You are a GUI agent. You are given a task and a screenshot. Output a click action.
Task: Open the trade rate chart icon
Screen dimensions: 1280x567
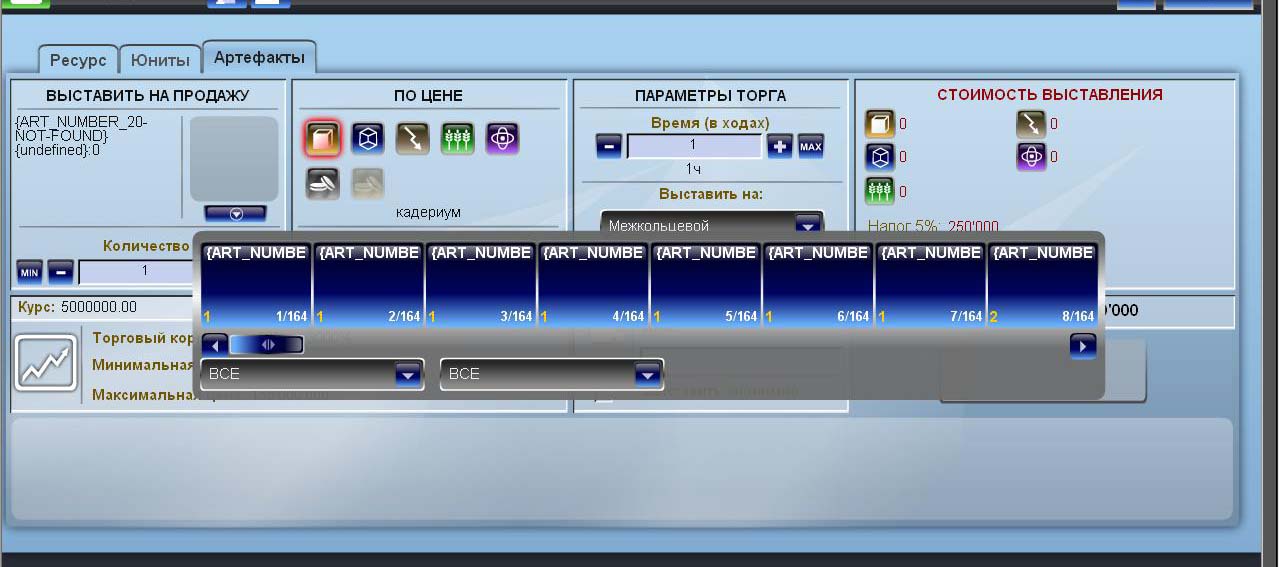tap(46, 362)
